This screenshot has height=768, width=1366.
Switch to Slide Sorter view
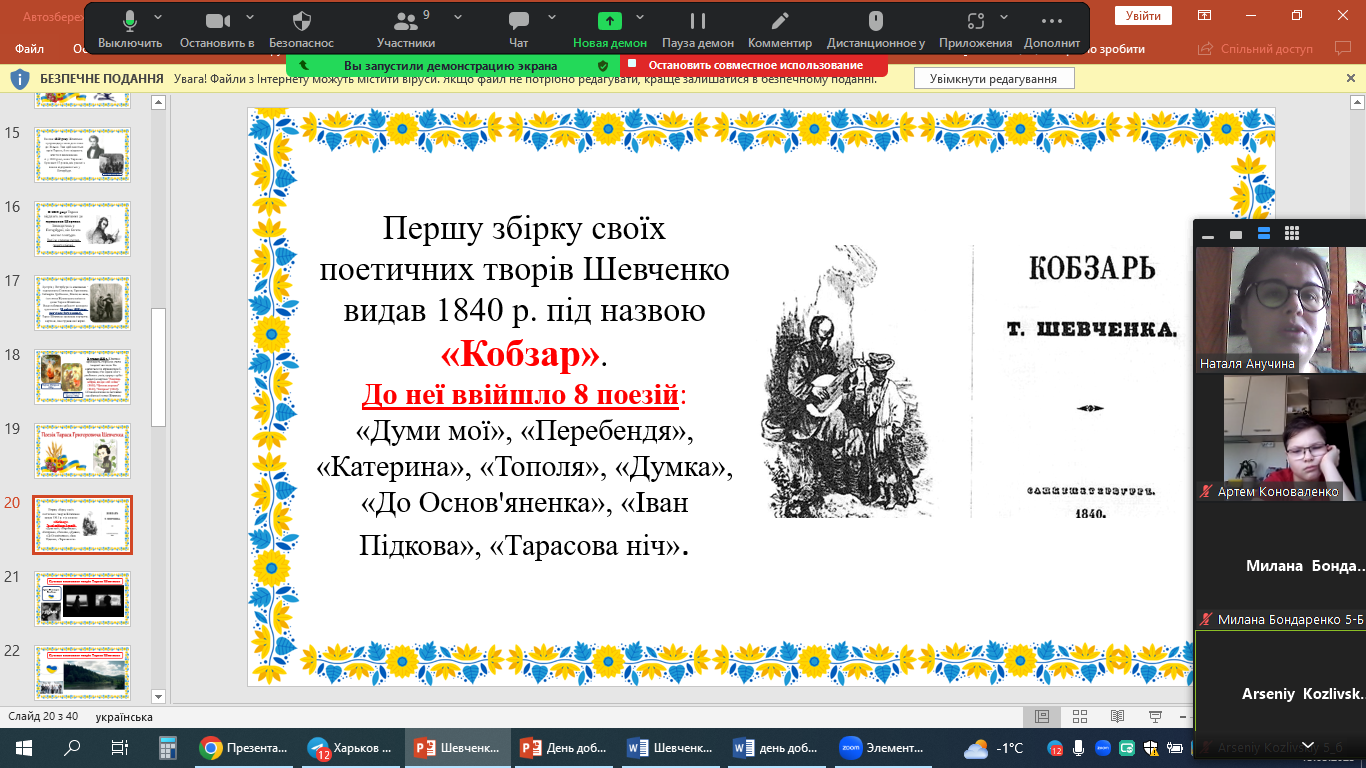(x=1080, y=716)
